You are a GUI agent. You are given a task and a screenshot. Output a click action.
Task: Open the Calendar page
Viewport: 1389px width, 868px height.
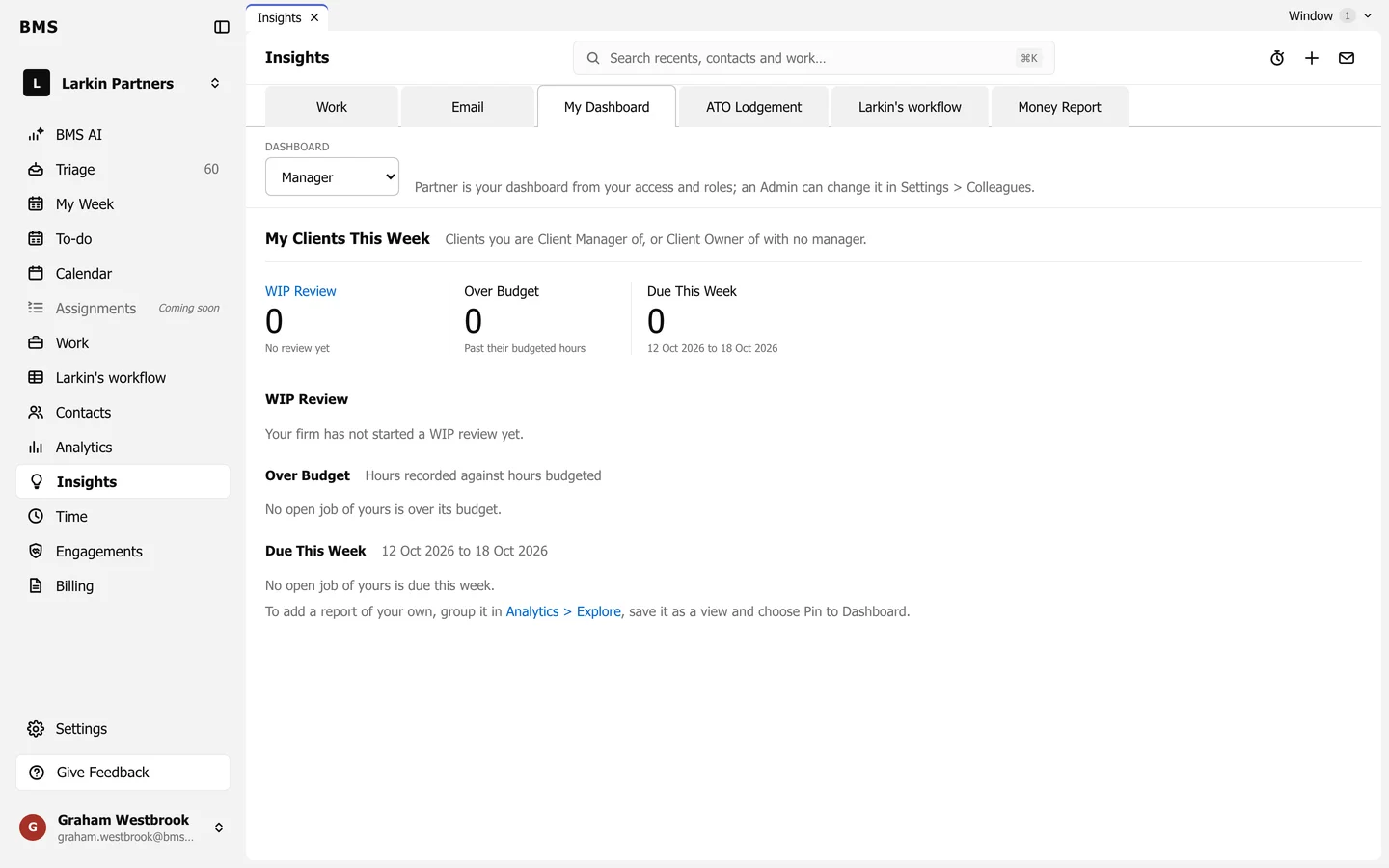pos(123,274)
